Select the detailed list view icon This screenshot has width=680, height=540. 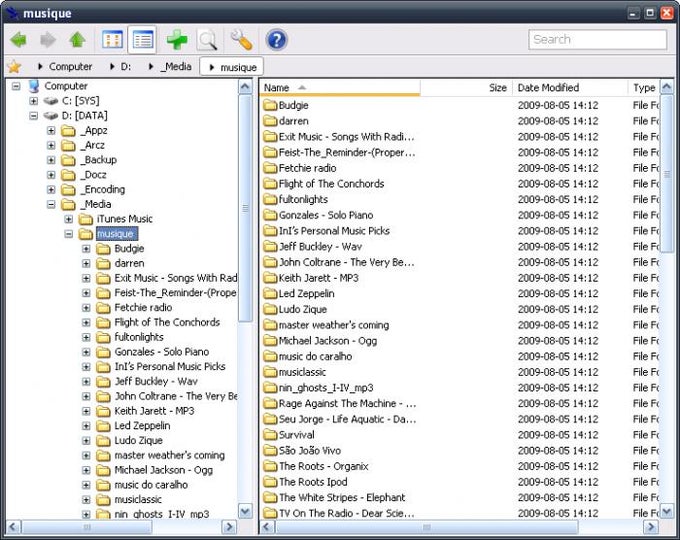click(x=143, y=40)
